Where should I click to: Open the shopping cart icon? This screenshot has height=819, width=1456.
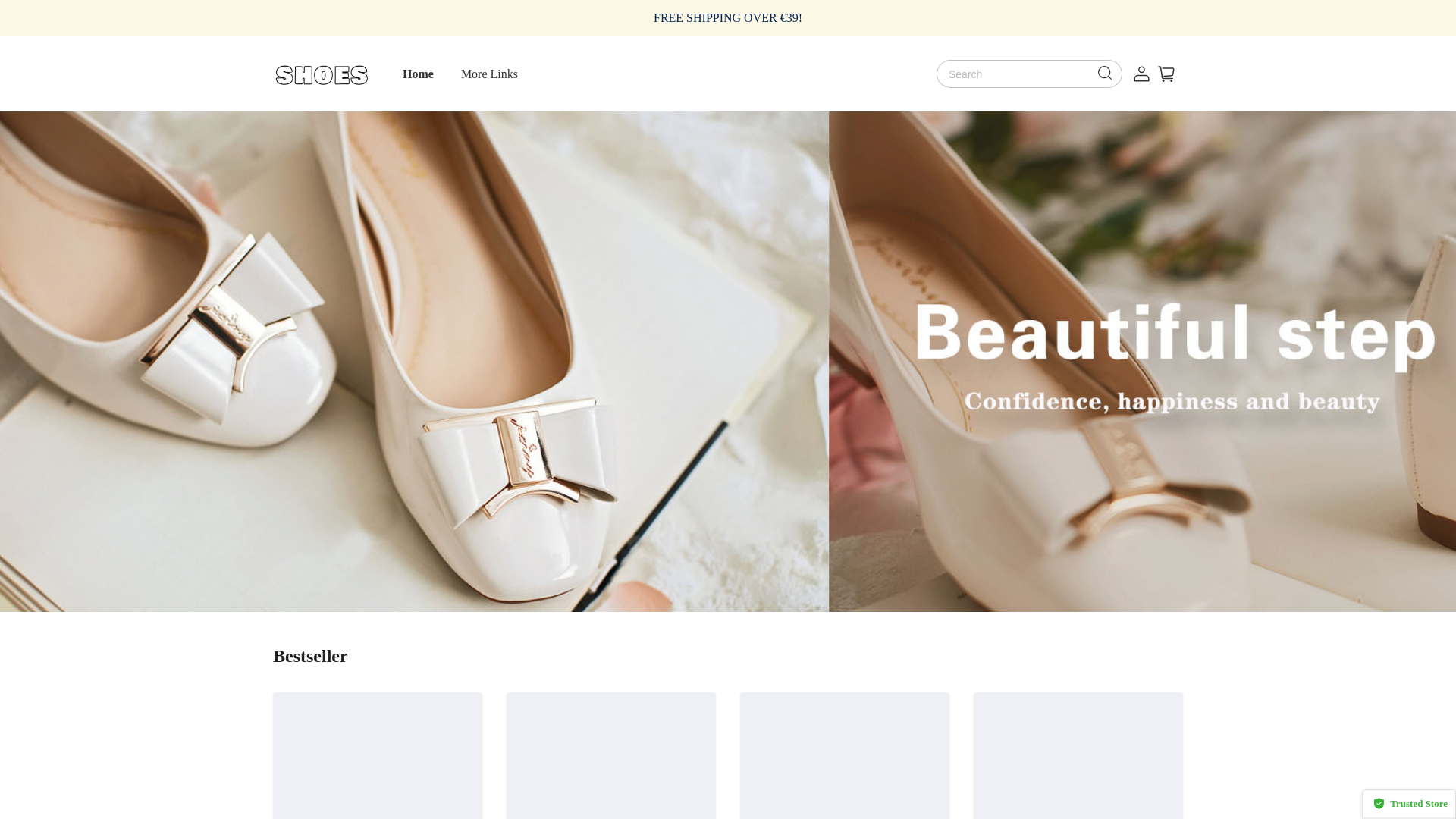[1166, 74]
